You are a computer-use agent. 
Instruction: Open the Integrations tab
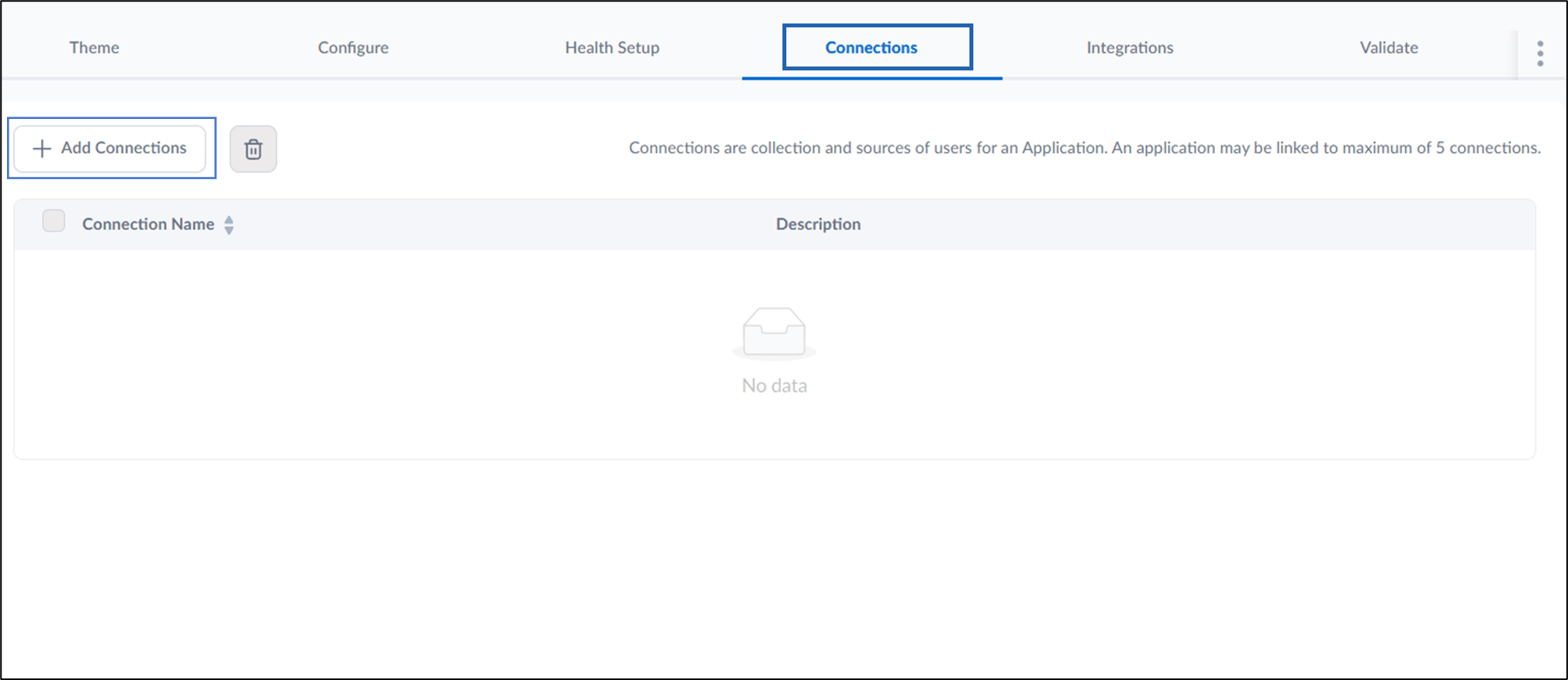[x=1130, y=48]
